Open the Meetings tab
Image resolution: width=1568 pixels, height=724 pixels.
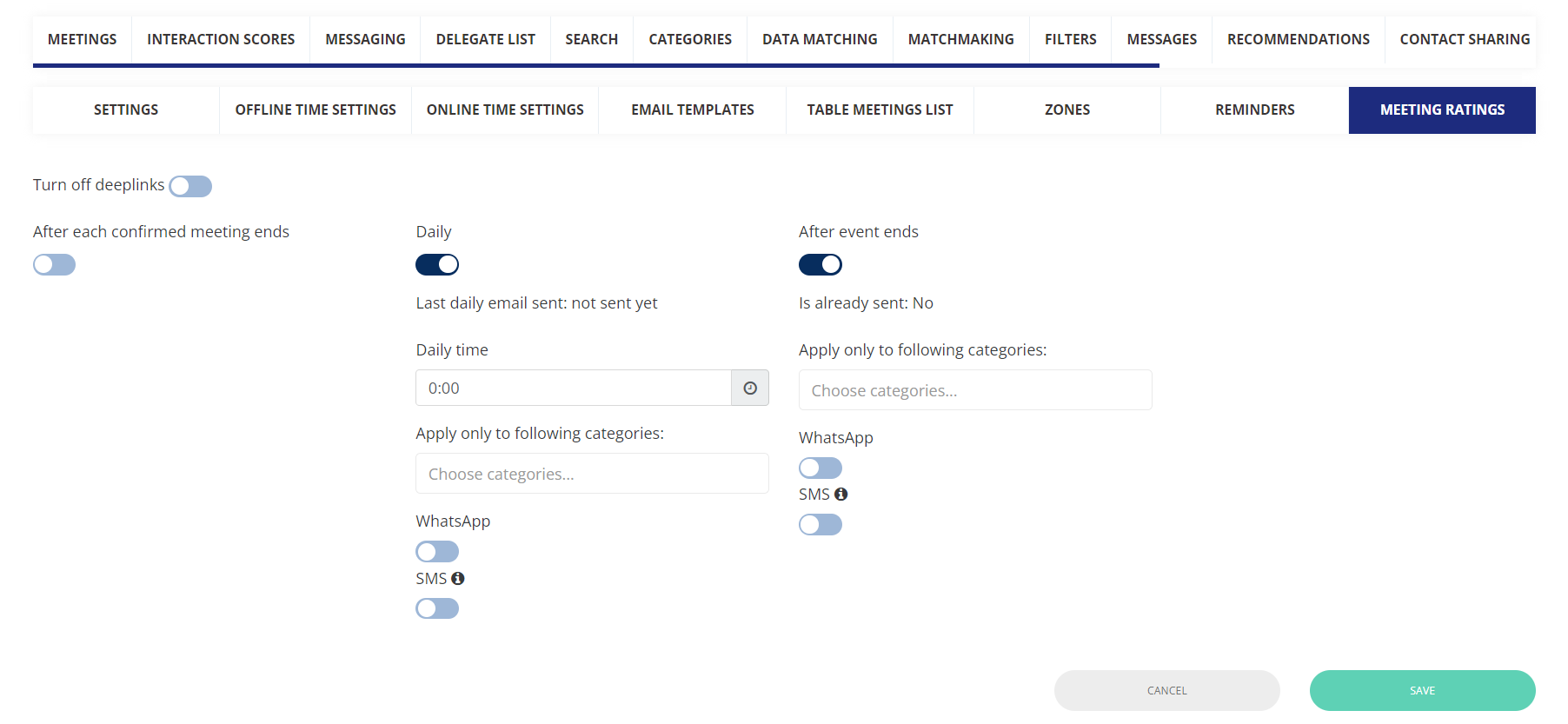83,39
